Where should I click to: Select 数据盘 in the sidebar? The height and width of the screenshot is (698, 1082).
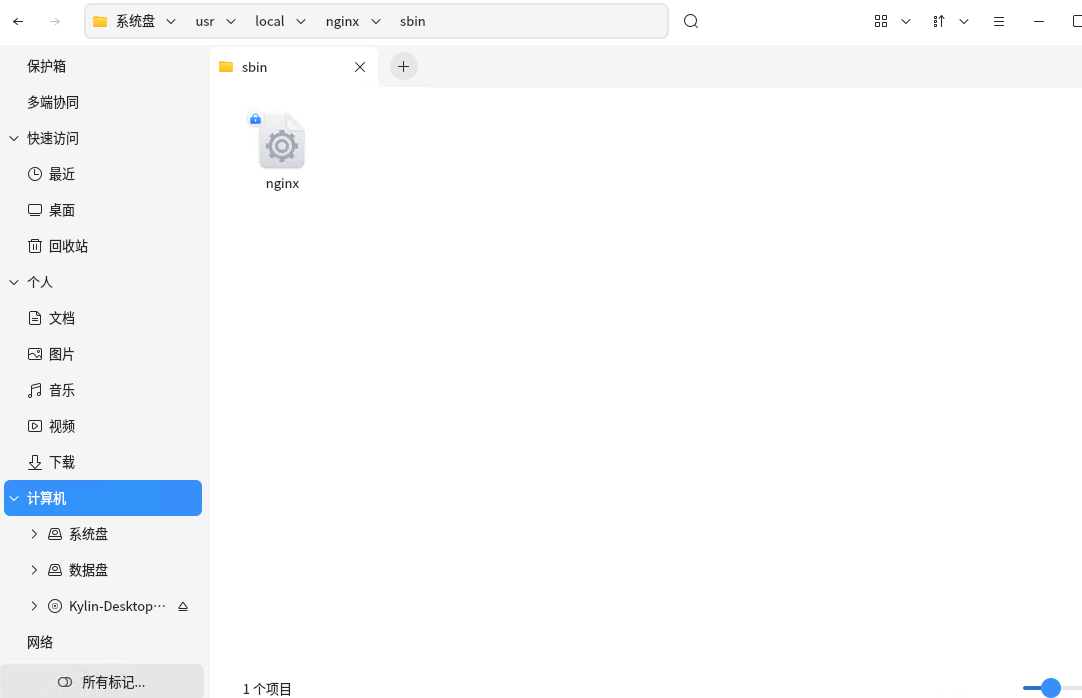click(88, 570)
